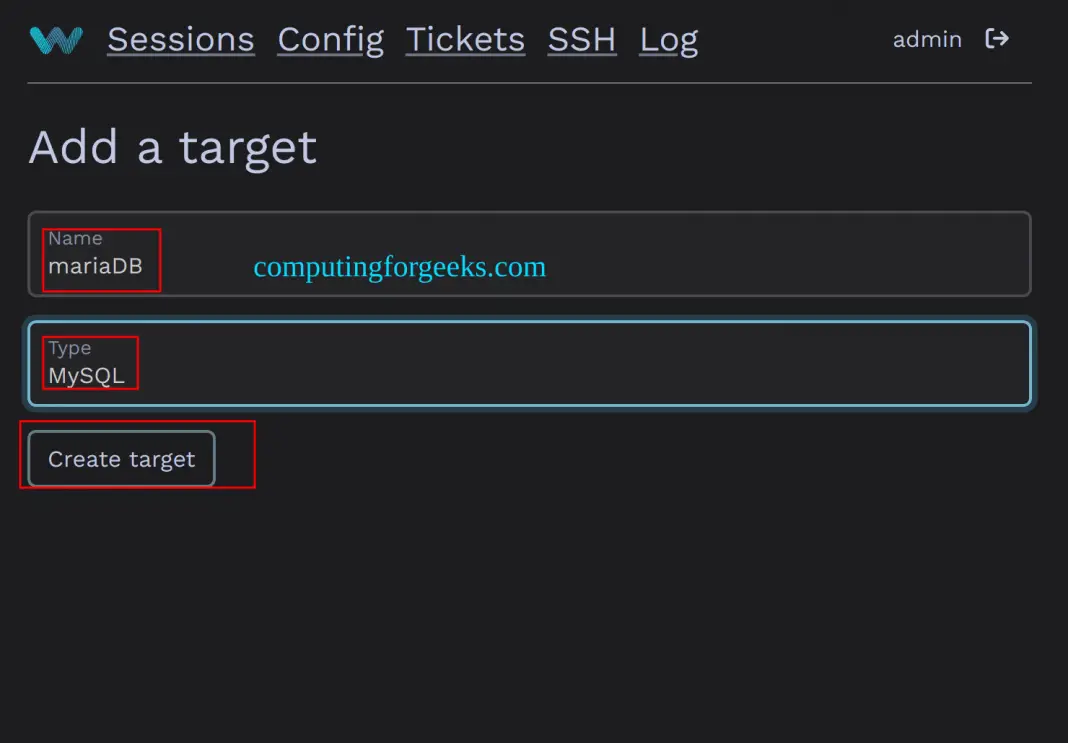Sign out using the logout icon
This screenshot has width=1068, height=743.
pos(997,39)
